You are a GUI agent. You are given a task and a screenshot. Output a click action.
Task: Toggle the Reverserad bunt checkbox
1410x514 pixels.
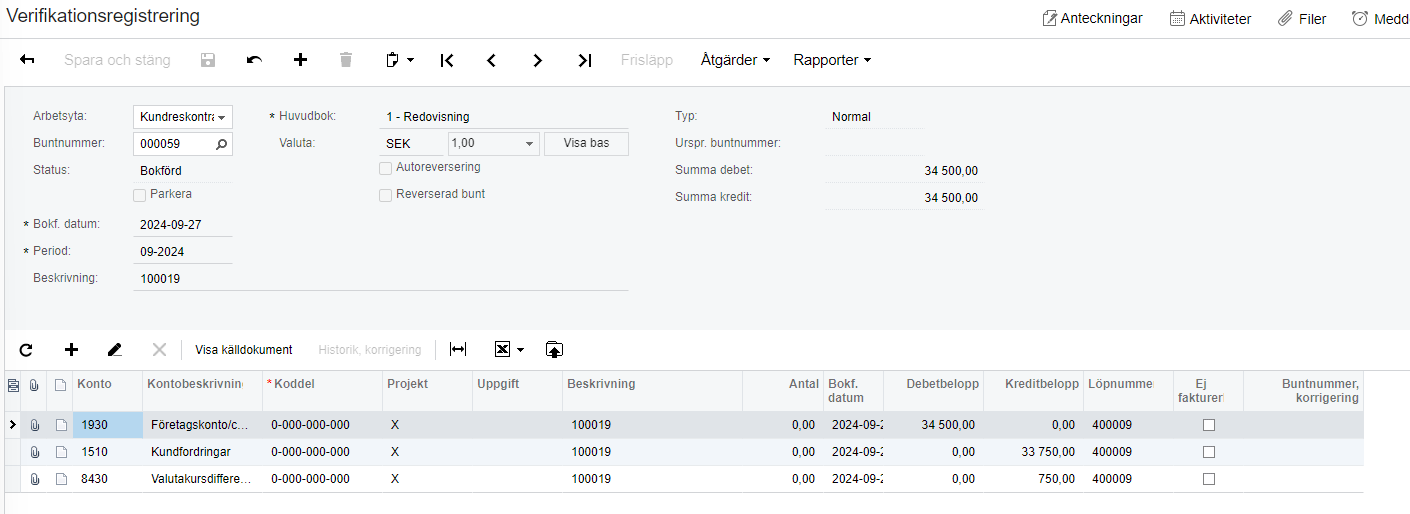[385, 195]
